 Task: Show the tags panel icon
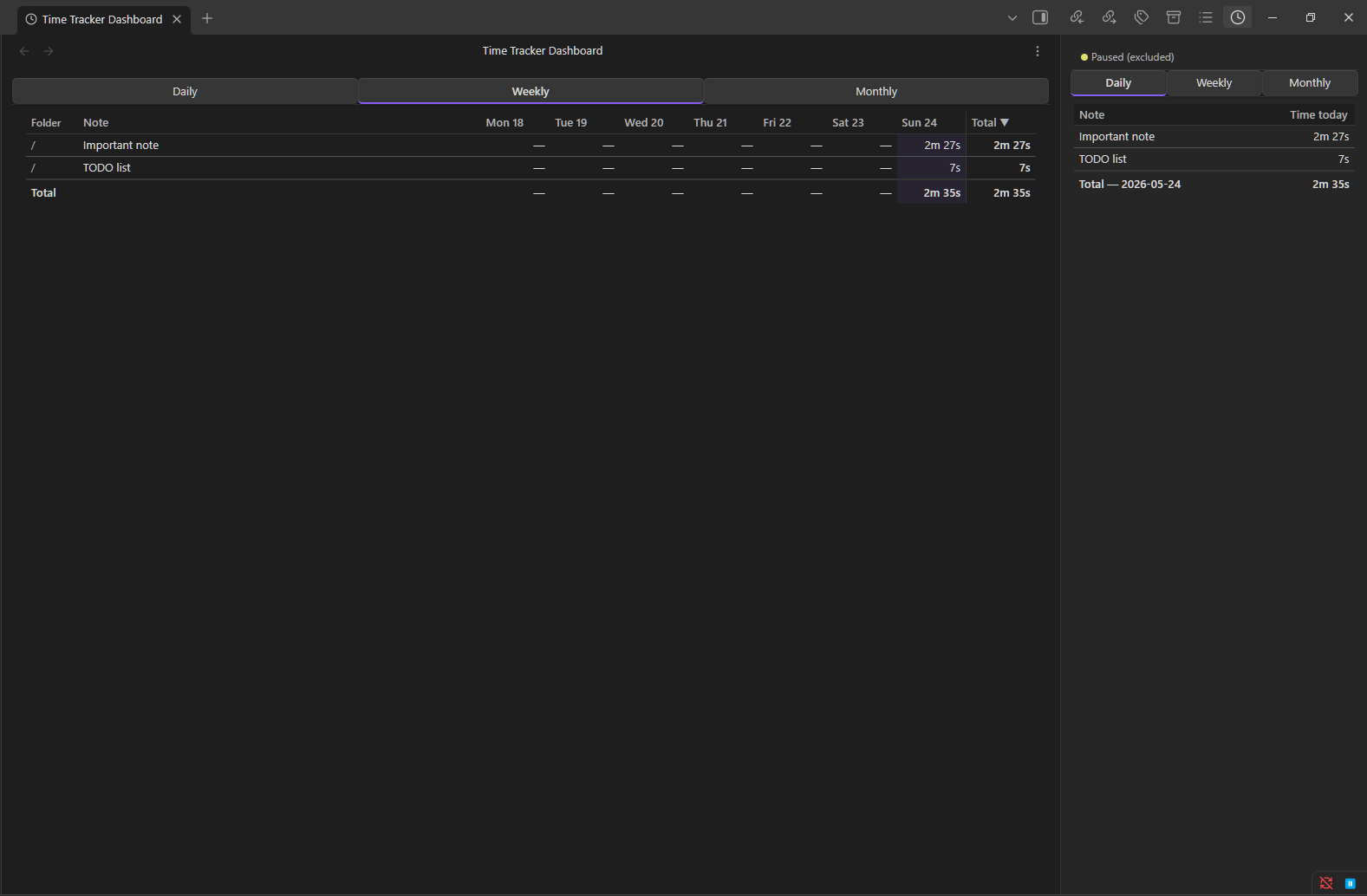point(1142,17)
